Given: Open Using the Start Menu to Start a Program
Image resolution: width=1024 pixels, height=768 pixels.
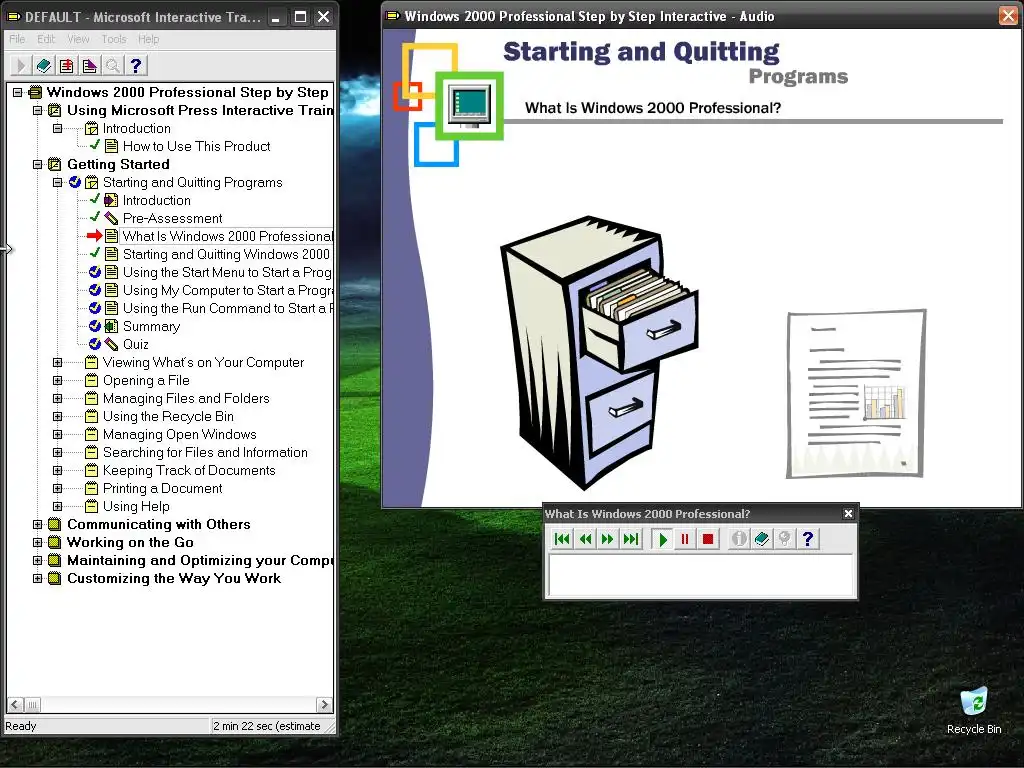Looking at the screenshot, I should pos(227,272).
